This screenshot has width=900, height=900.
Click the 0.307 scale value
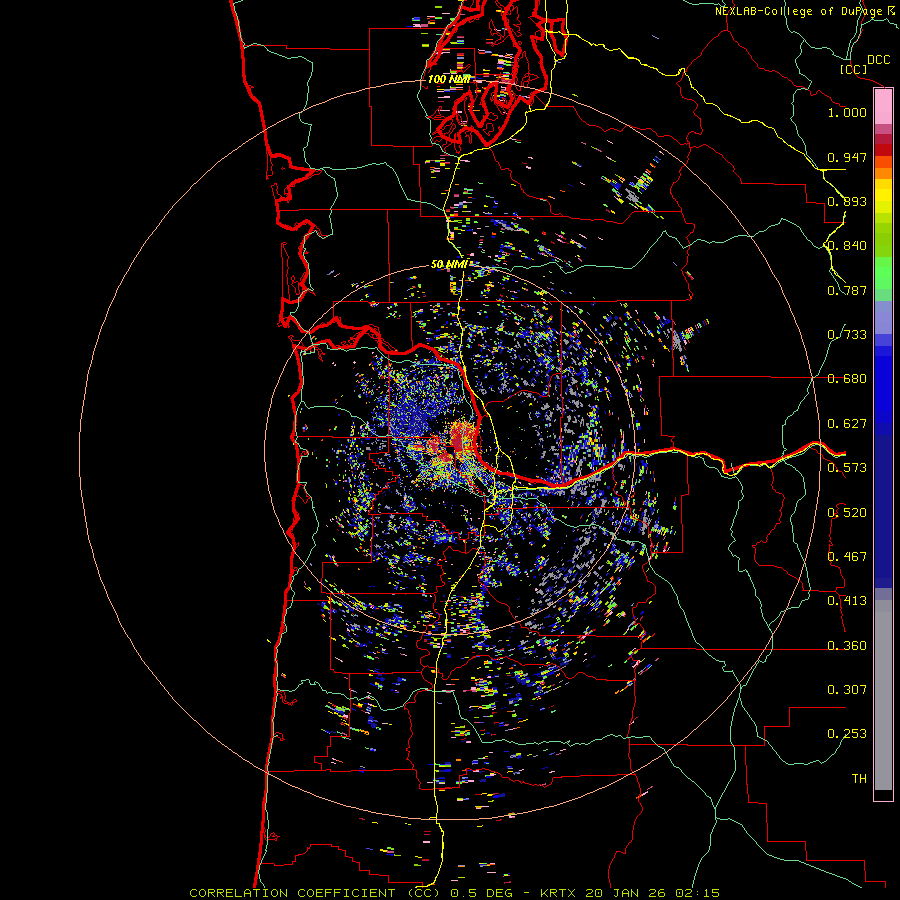847,690
